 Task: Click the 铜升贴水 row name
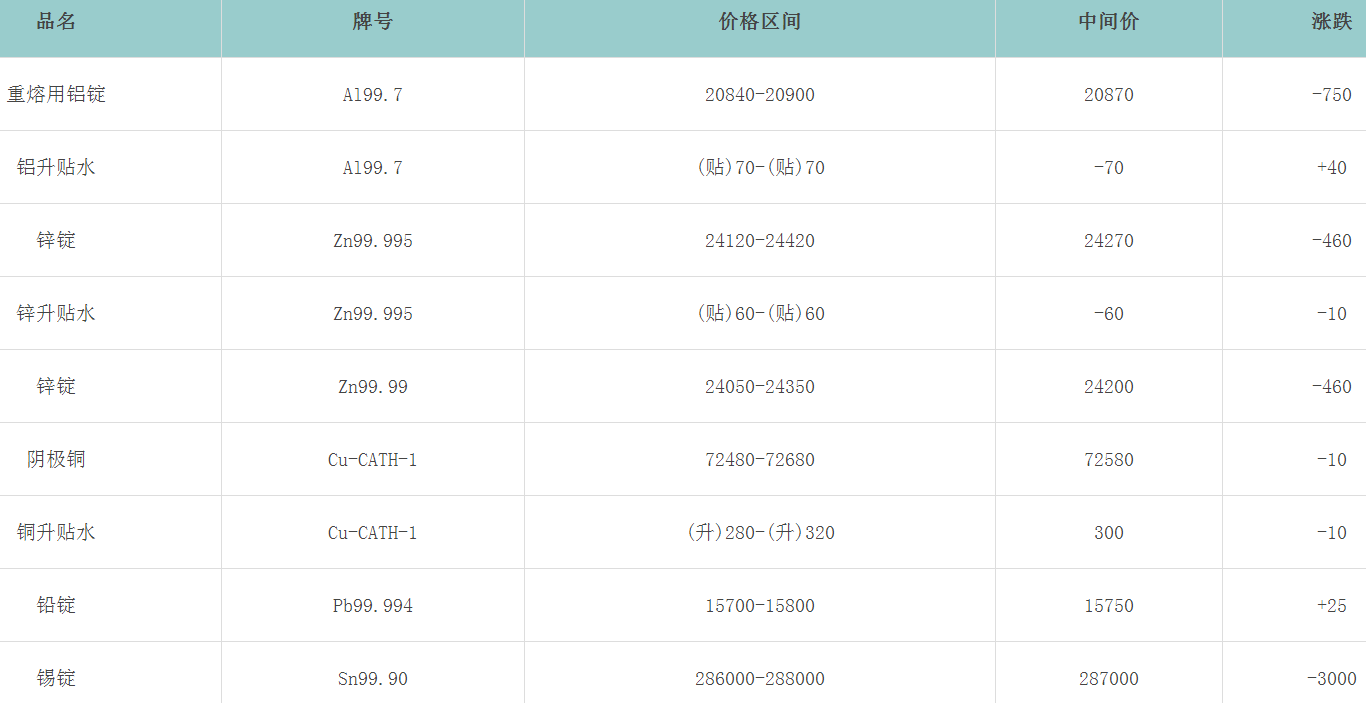click(56, 532)
